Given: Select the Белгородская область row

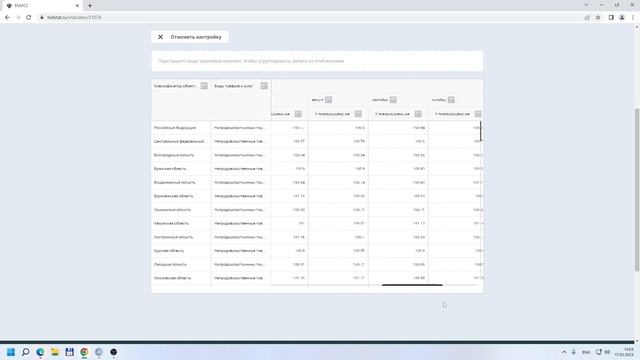Looking at the screenshot, I should [x=316, y=155].
